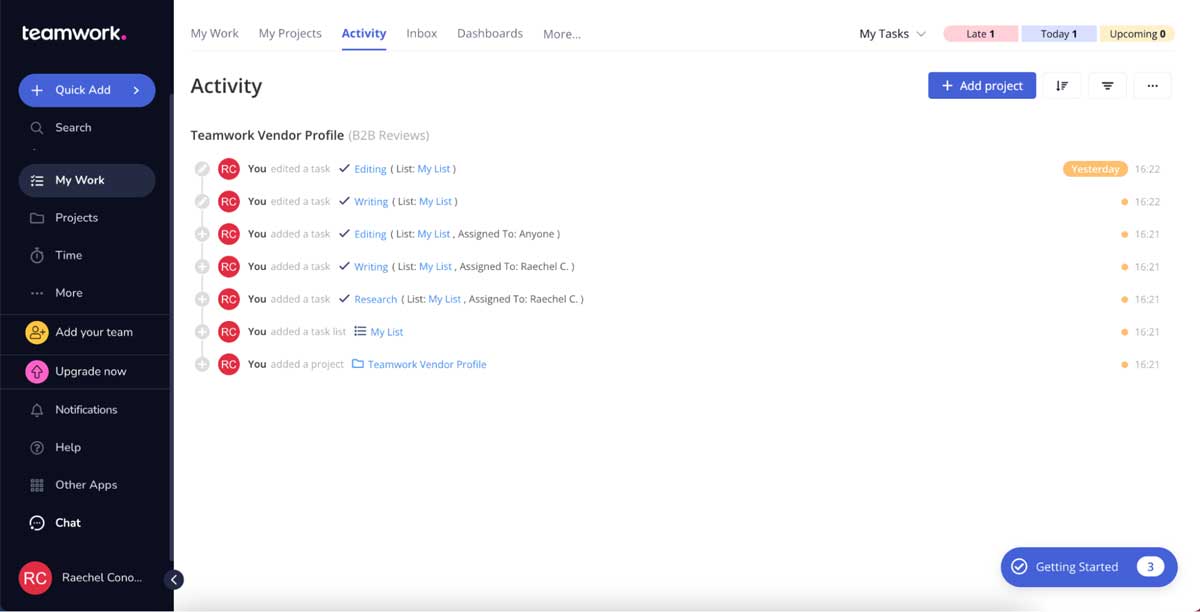Viewport: 1200px width, 612px height.
Task: Open the Dashboards tab
Action: tap(490, 33)
